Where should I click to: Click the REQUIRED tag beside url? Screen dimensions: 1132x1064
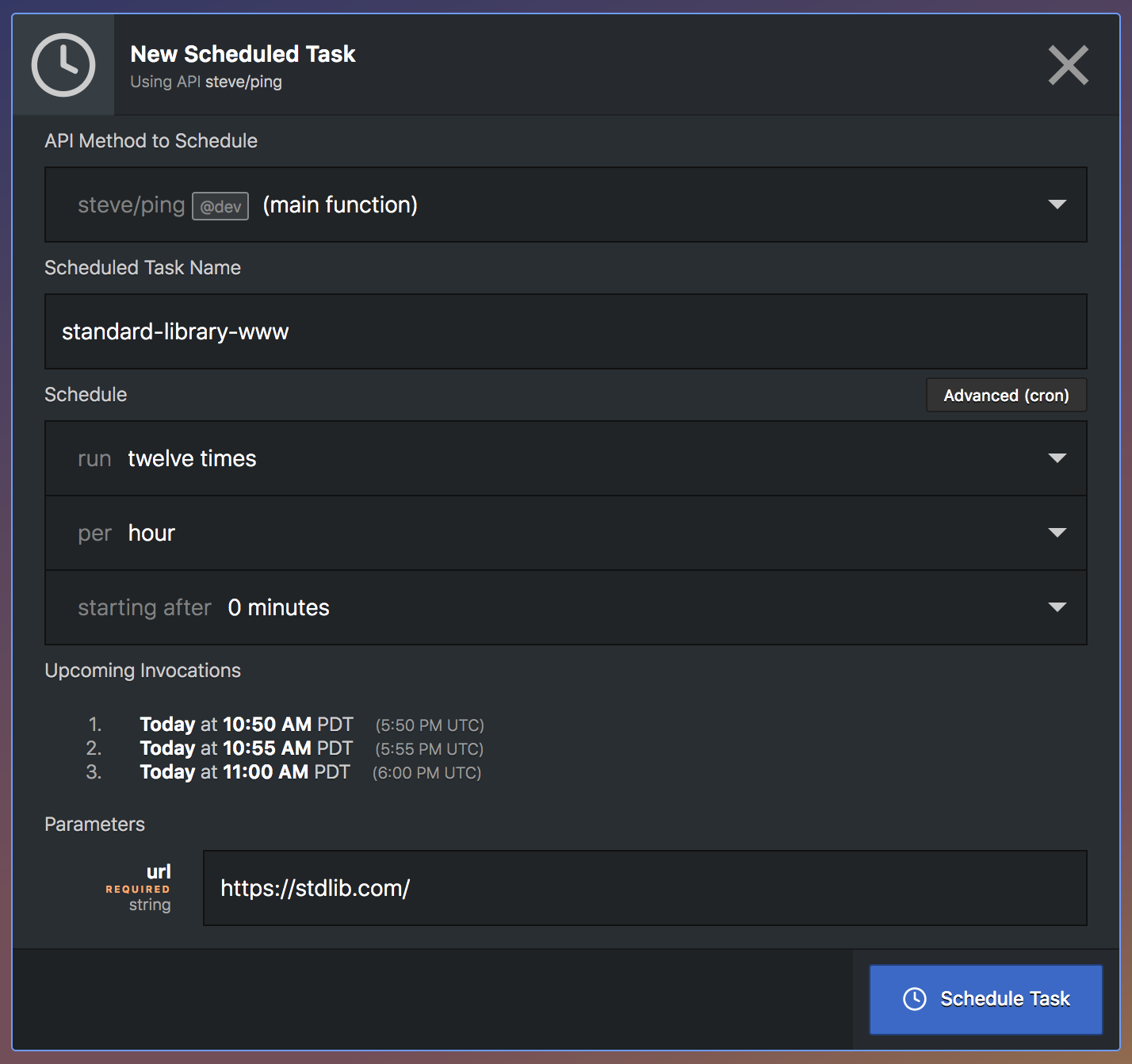138,890
